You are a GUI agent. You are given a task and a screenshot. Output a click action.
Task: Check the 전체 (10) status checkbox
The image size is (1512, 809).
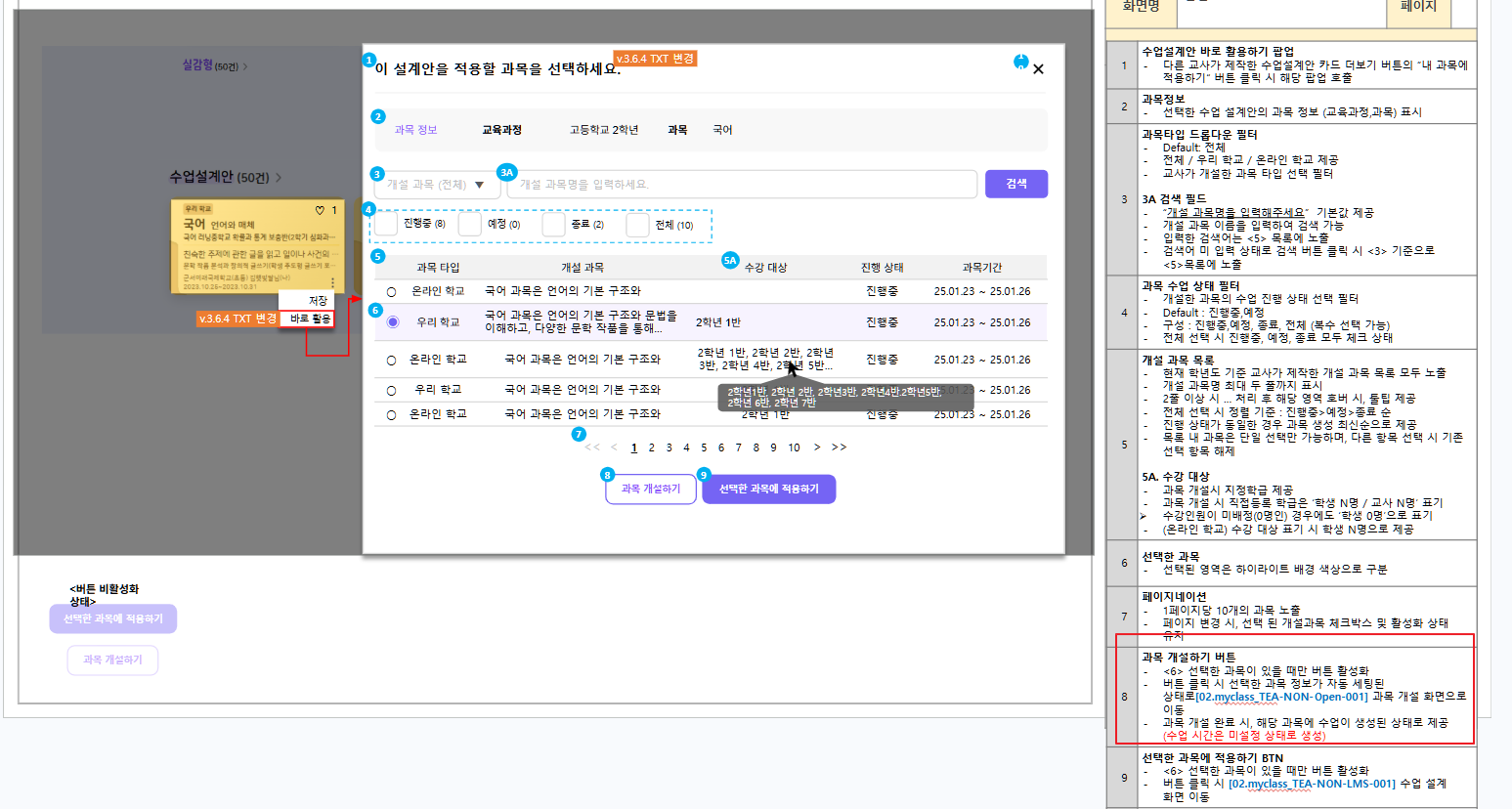[638, 225]
